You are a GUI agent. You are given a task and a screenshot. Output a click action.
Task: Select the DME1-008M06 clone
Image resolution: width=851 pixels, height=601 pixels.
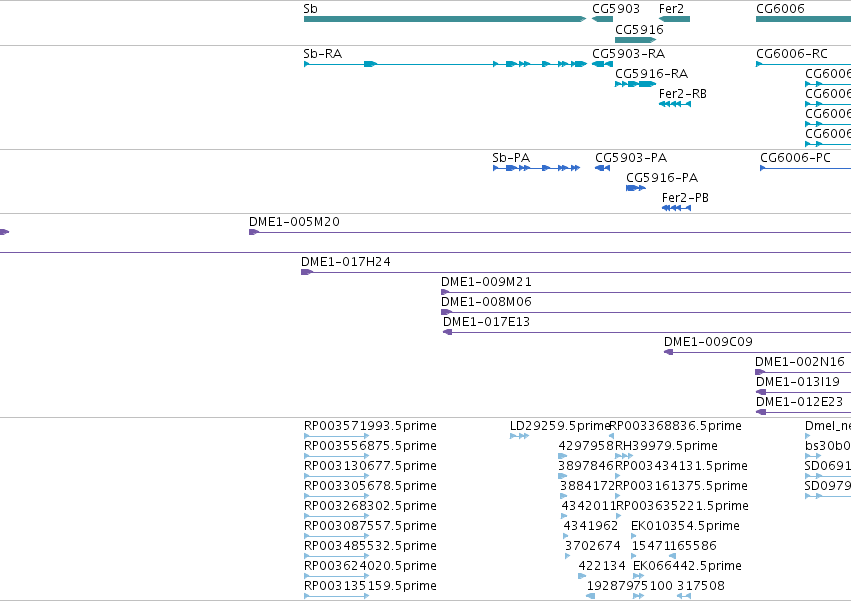tap(646, 312)
